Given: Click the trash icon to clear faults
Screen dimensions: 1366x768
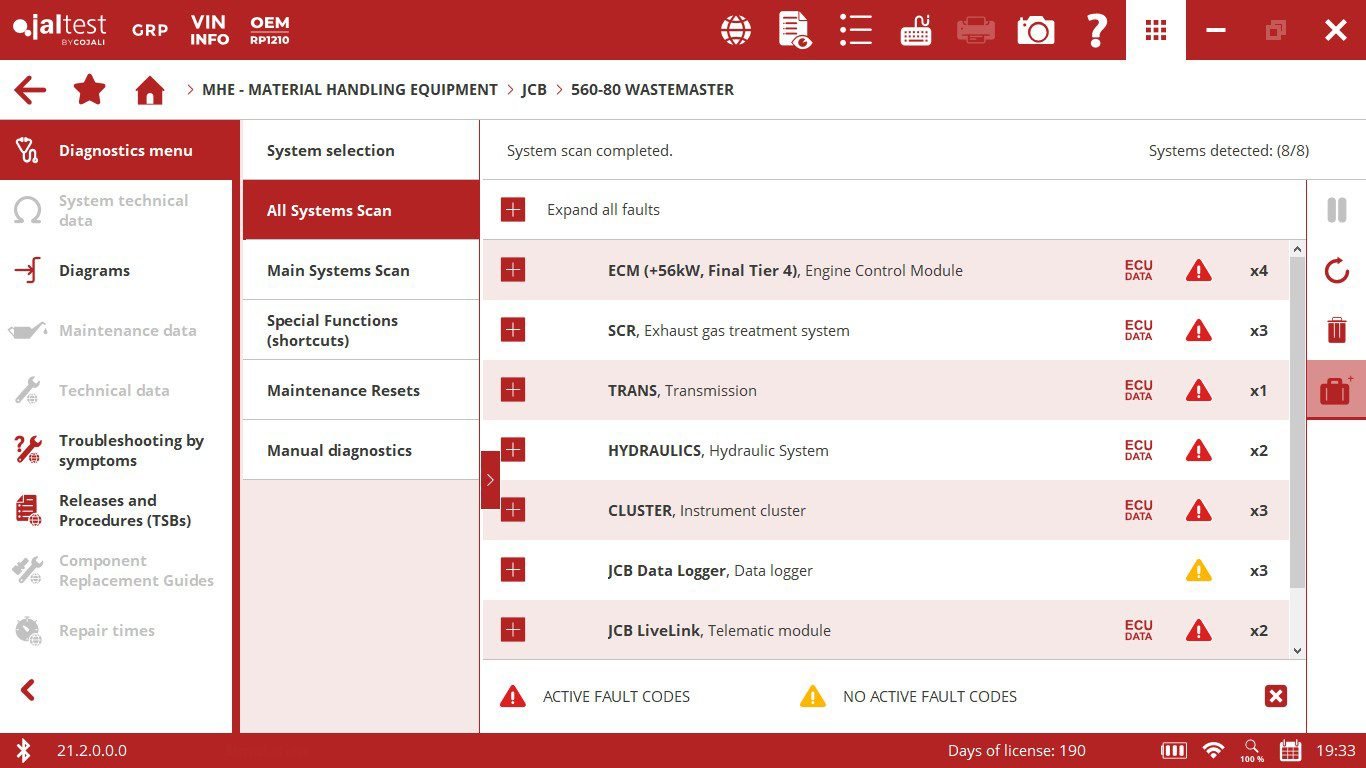Looking at the screenshot, I should coord(1336,330).
